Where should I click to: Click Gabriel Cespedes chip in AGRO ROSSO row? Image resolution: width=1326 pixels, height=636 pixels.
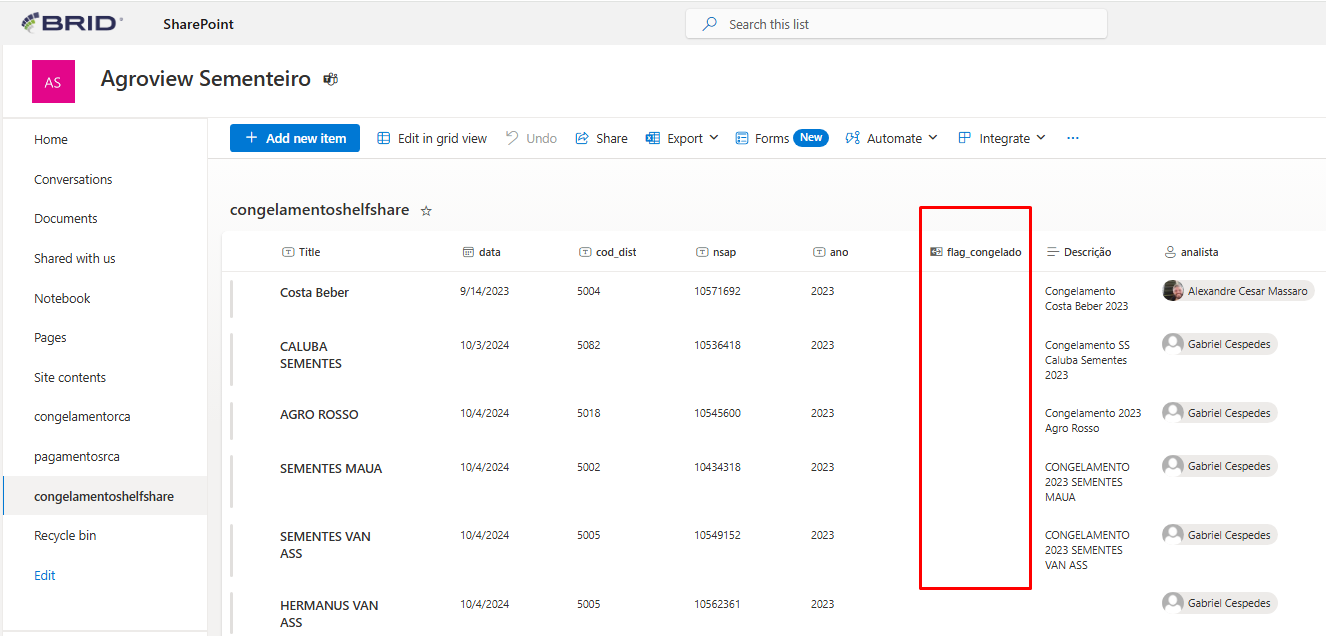[1219, 413]
